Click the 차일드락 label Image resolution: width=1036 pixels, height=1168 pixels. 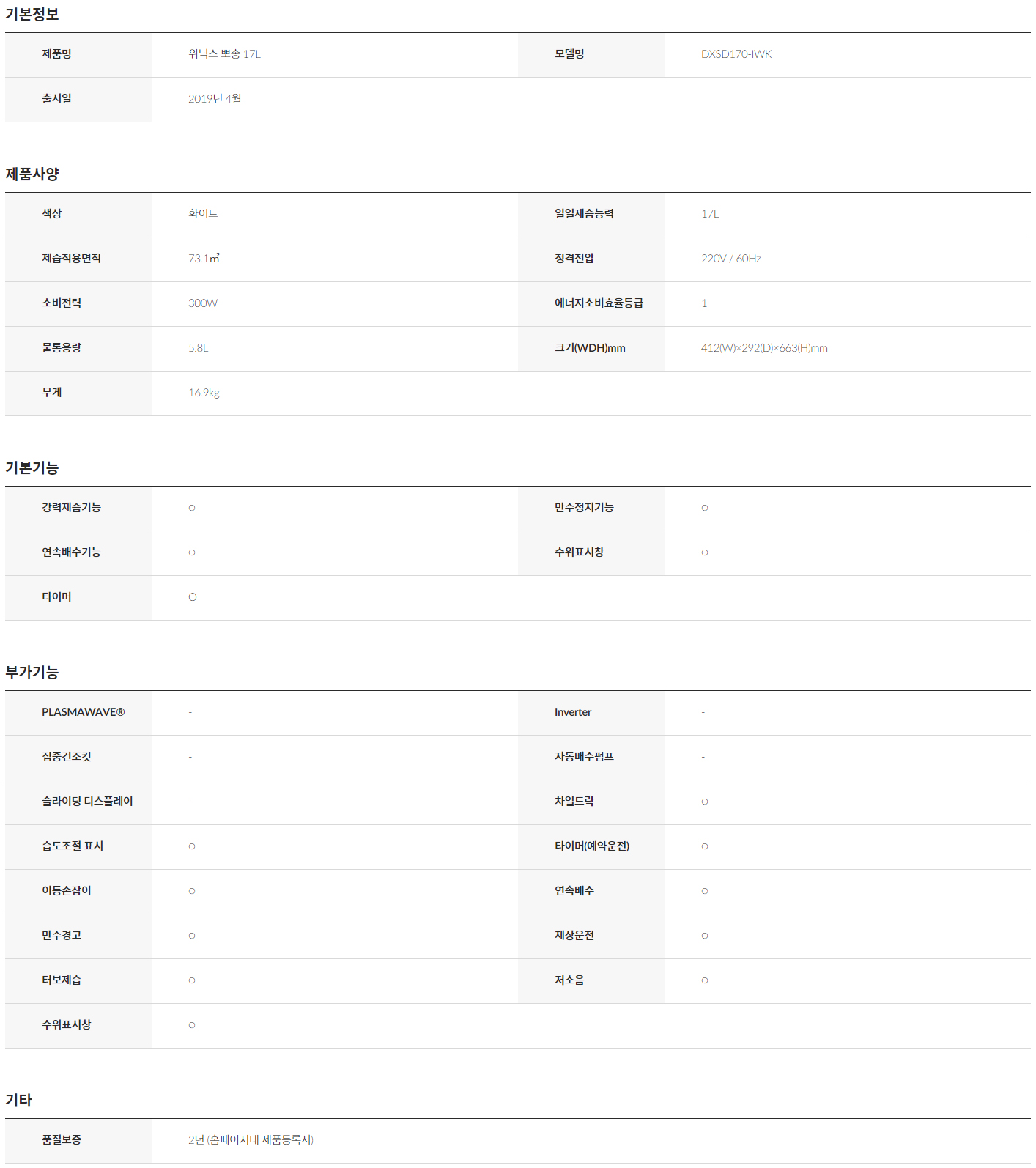coord(574,802)
